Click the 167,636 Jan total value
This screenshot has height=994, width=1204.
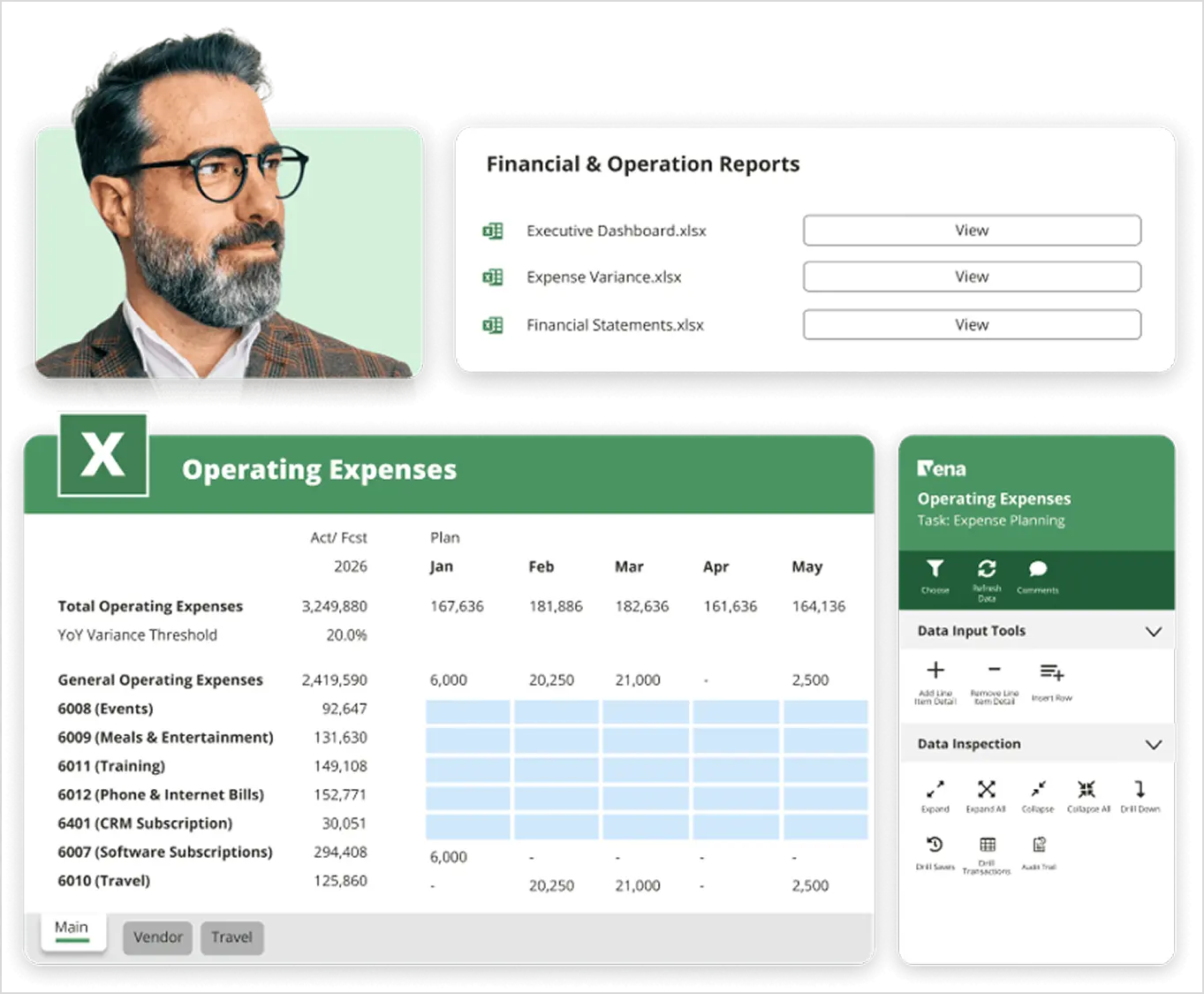[x=457, y=606]
